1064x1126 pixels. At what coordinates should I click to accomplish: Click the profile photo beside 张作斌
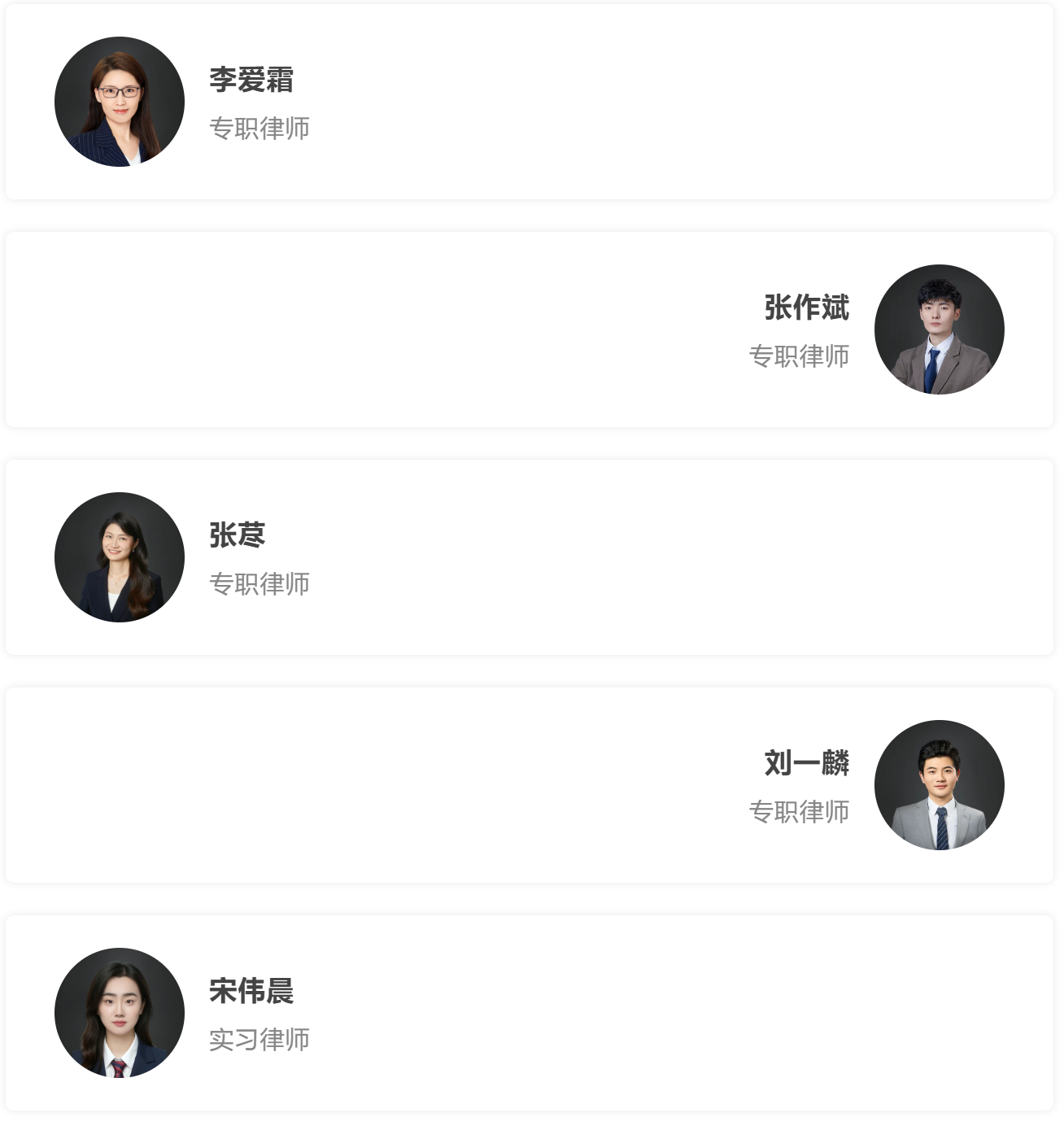click(x=939, y=330)
